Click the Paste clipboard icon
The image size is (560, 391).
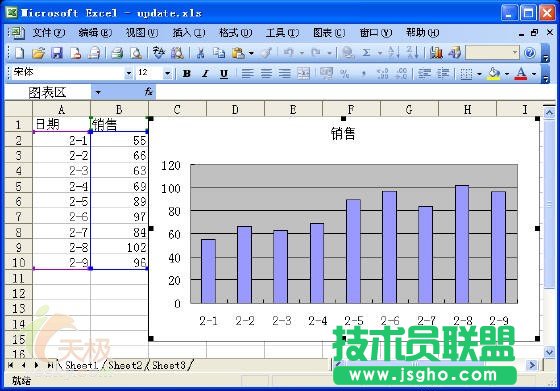point(238,53)
